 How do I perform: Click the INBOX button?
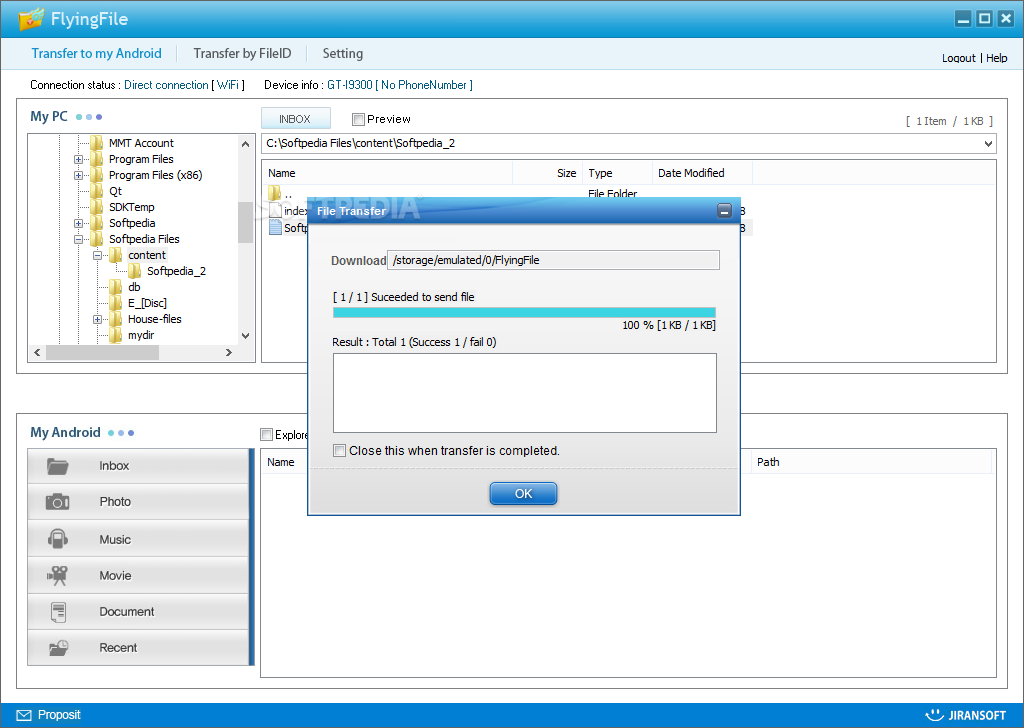295,118
